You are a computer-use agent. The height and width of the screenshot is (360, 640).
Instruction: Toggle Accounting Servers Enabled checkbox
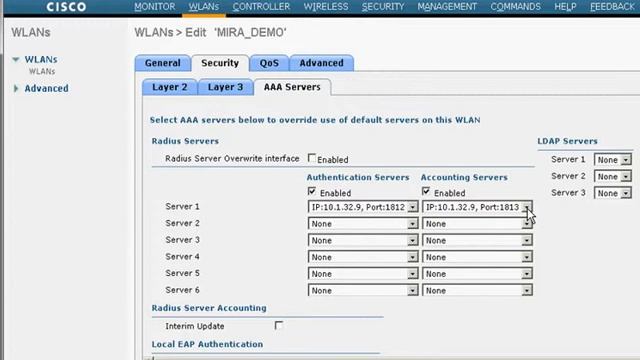(x=426, y=191)
